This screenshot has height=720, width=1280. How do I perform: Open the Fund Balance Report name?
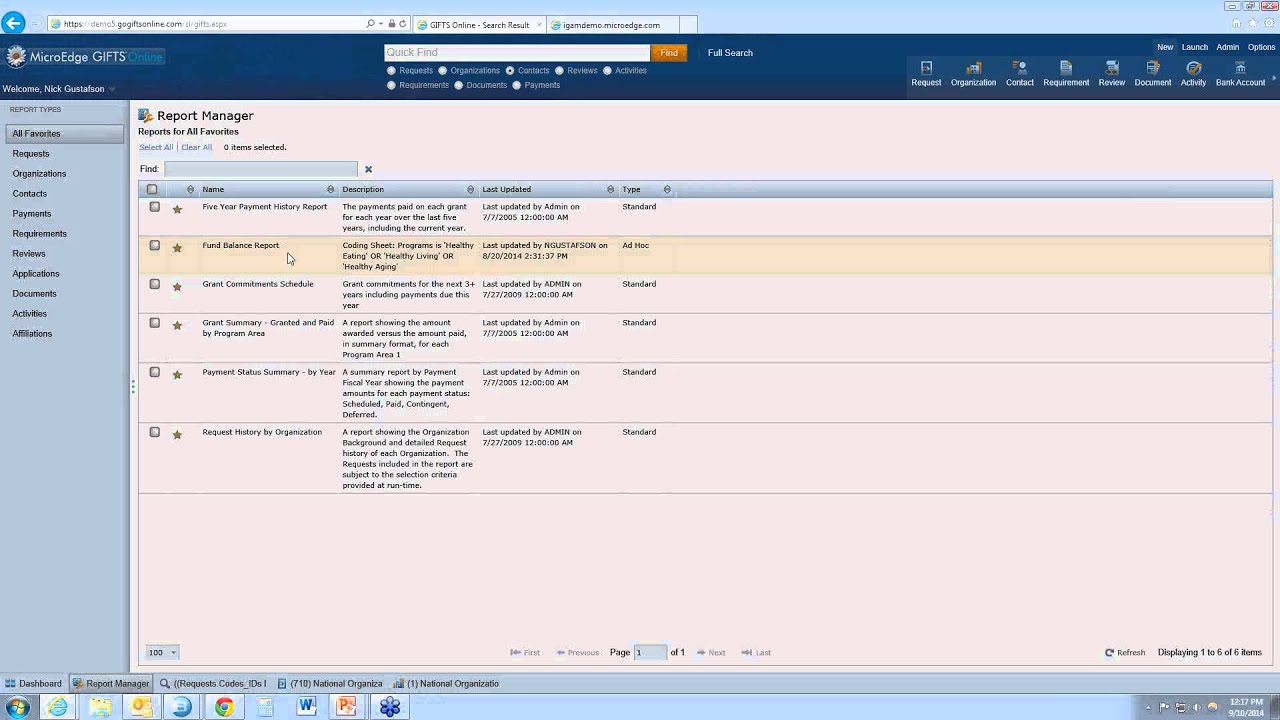tap(241, 245)
